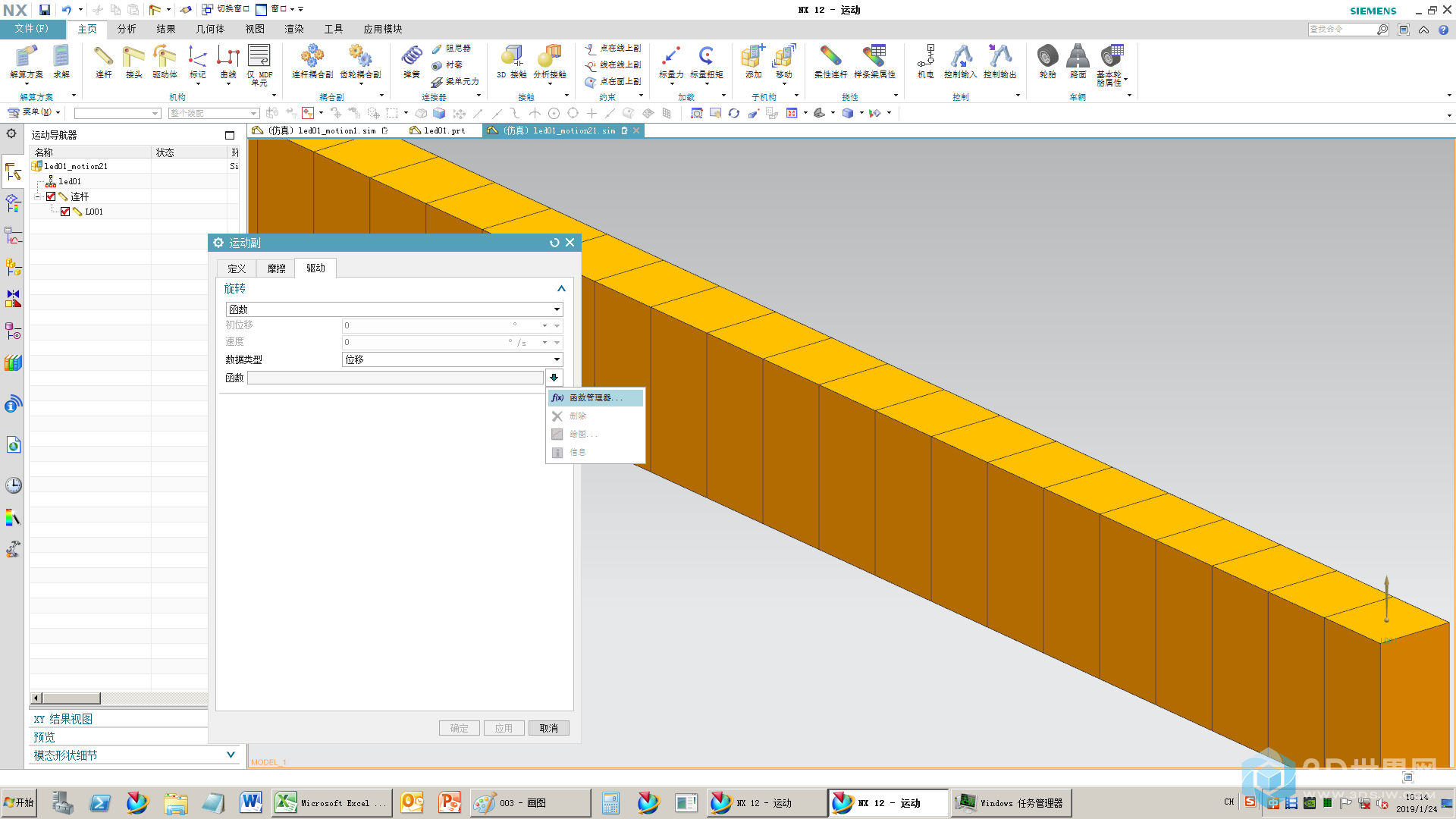1456x819 pixels.
Task: Open the 整个装配 selection scope combo
Action: tap(213, 113)
